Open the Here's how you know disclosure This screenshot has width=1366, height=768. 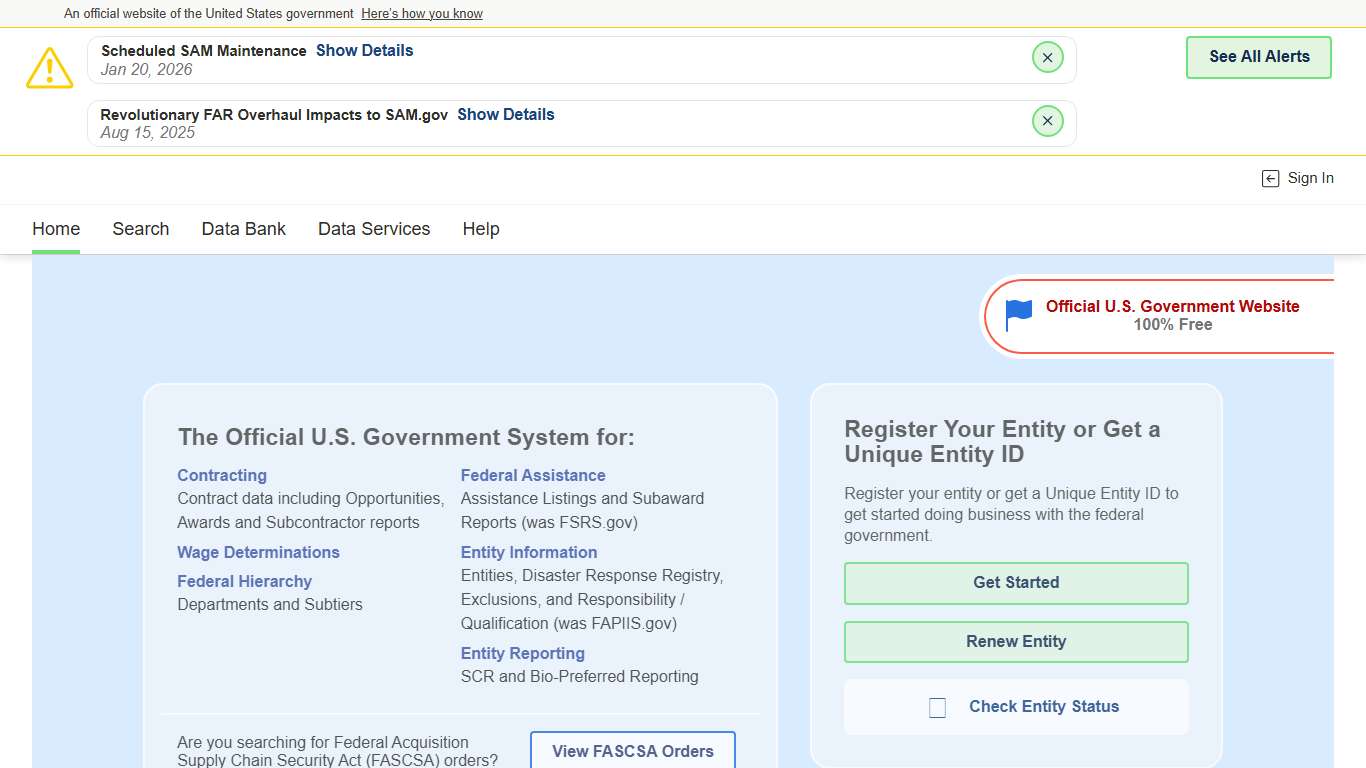421,13
